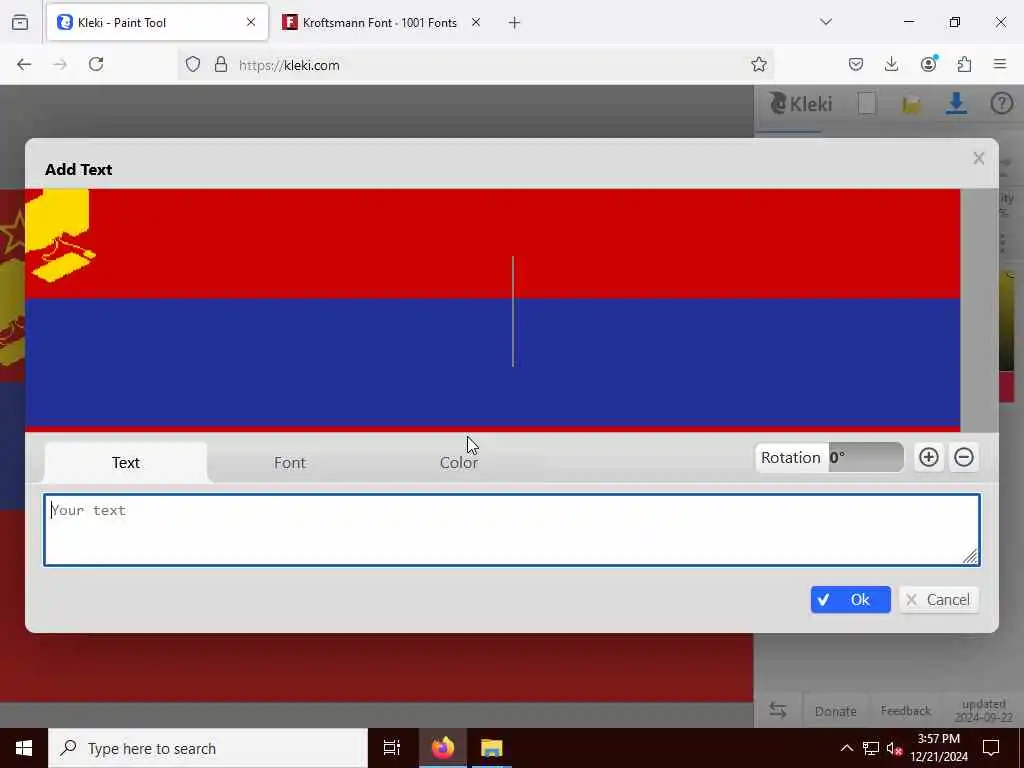
Task: Open the Feedback link
Action: pos(905,711)
